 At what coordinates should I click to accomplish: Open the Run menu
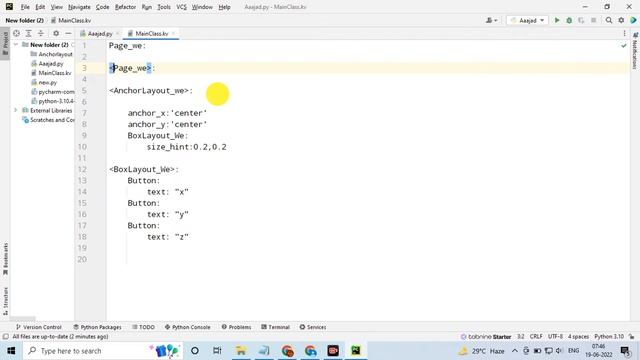147,7
